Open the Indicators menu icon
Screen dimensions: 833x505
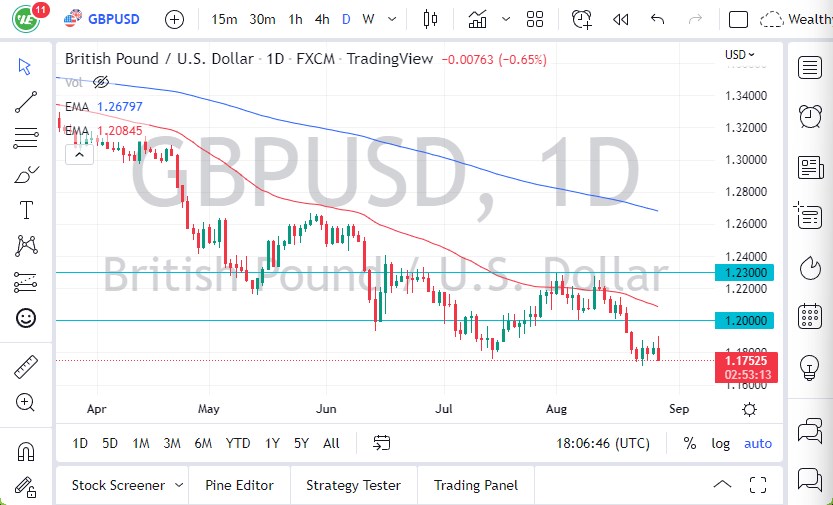point(477,19)
